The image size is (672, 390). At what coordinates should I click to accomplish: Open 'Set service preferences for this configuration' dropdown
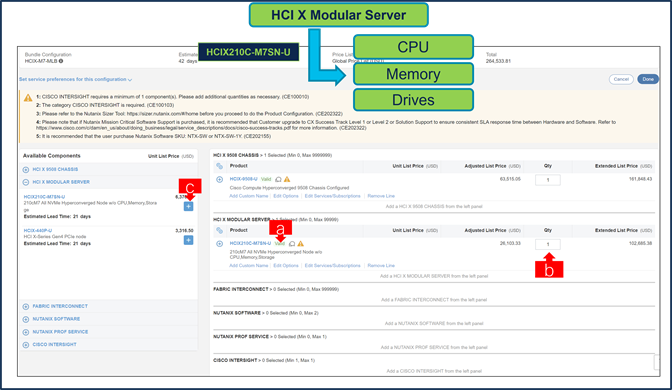(75, 79)
